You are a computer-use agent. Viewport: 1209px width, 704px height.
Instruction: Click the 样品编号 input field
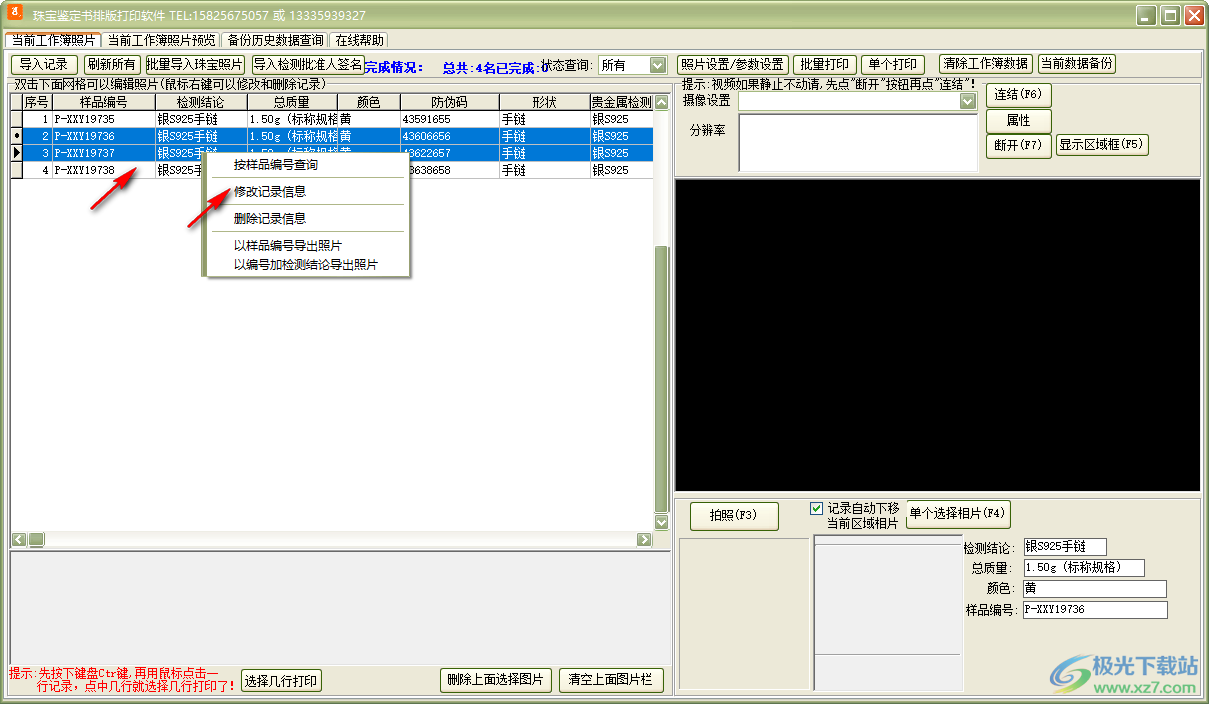coord(1094,610)
